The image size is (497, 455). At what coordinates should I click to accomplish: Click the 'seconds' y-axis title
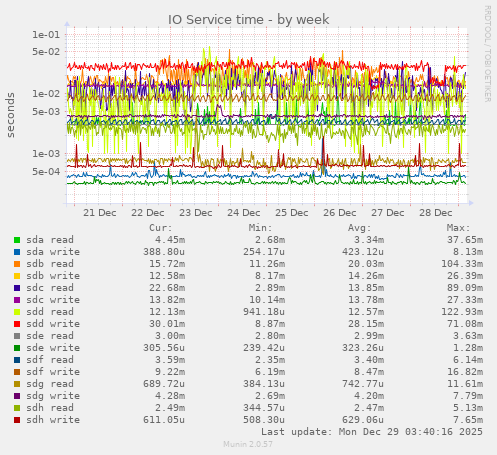(x=11, y=115)
